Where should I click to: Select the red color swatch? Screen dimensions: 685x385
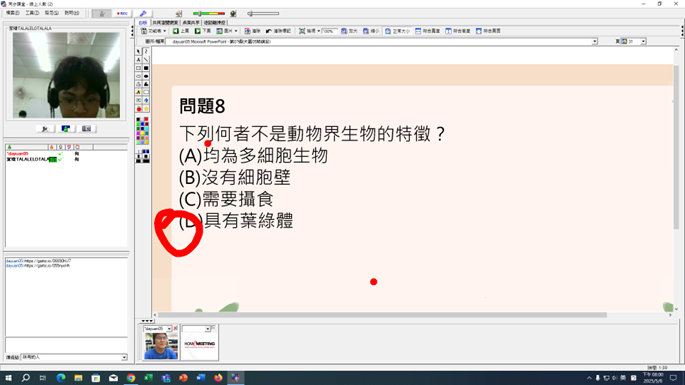click(146, 119)
